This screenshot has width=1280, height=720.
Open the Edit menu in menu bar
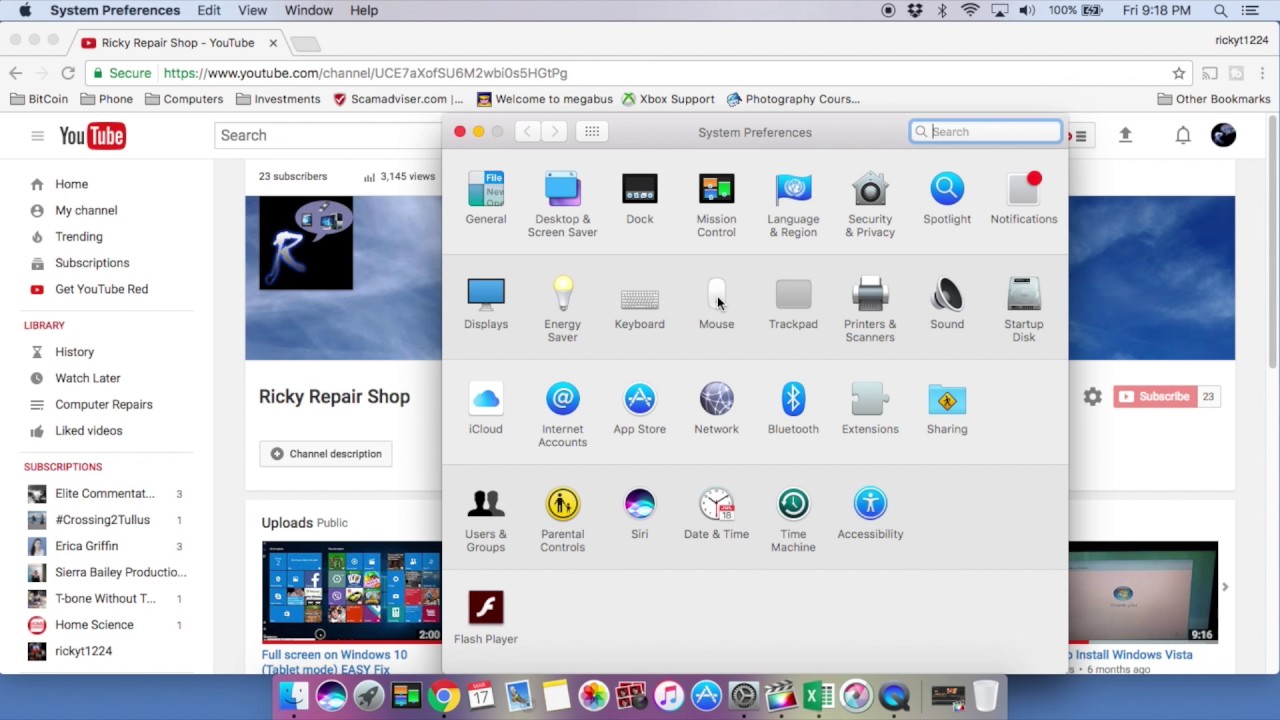pyautogui.click(x=209, y=10)
